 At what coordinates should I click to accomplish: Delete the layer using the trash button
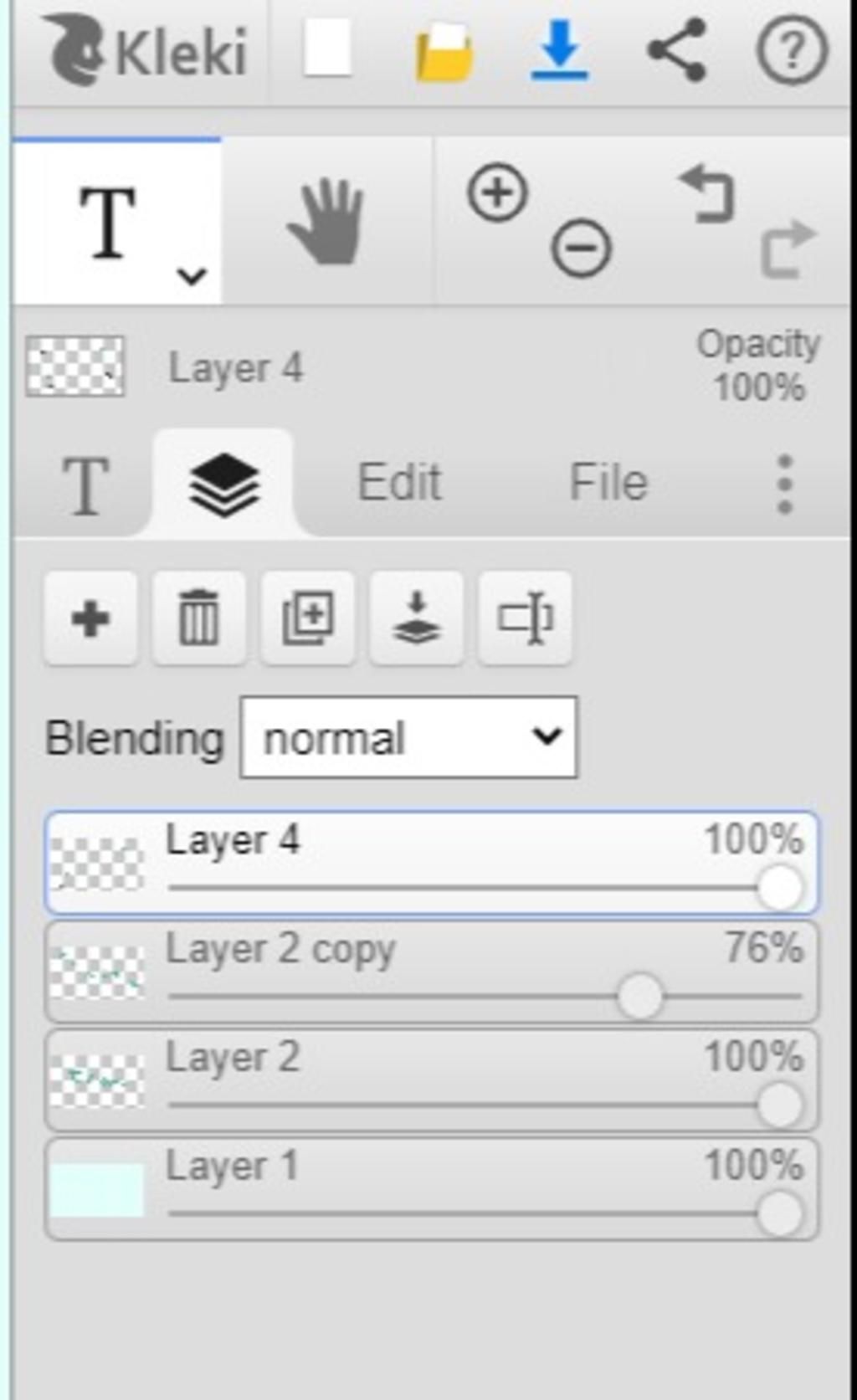pos(198,619)
